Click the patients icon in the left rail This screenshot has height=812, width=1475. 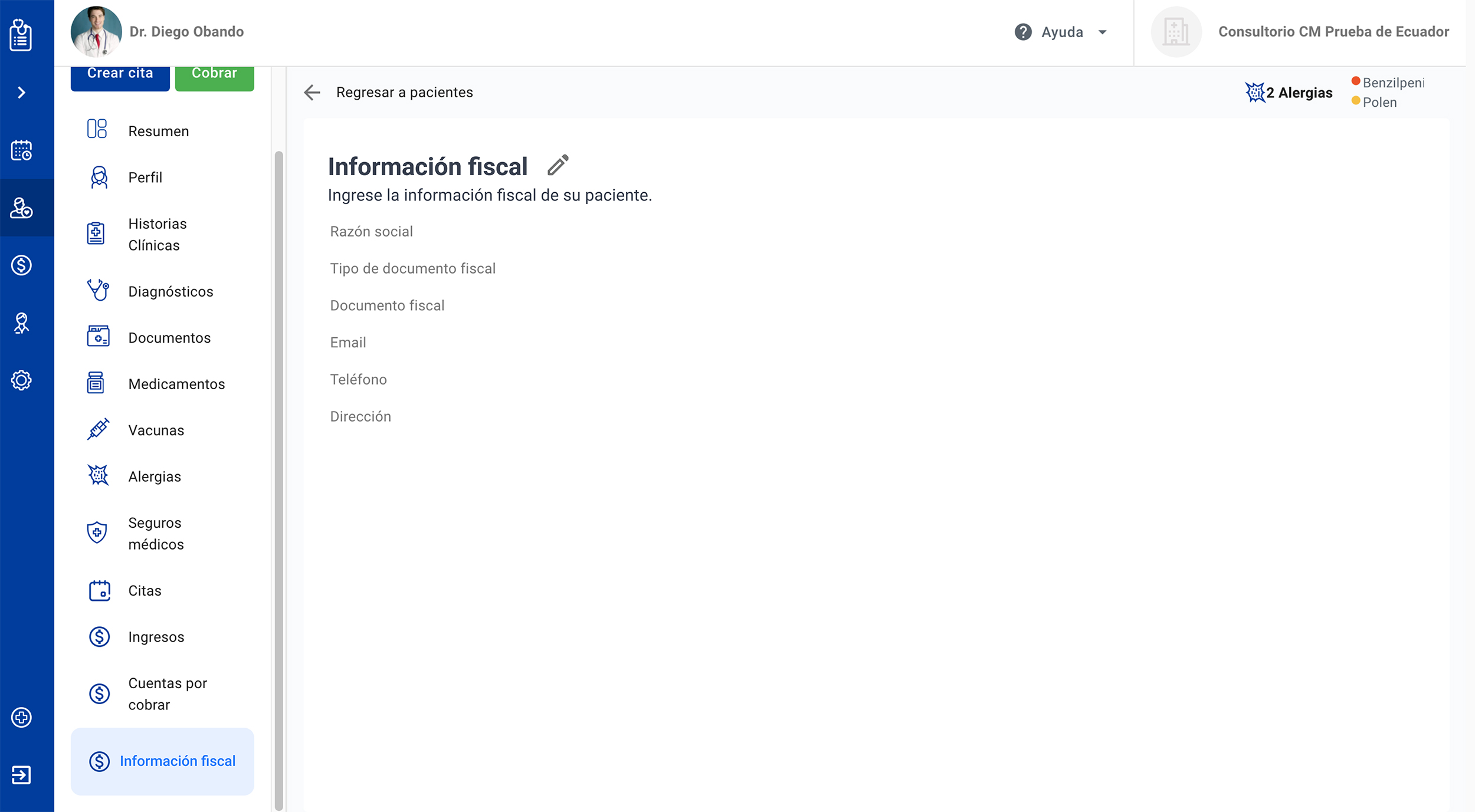coord(21,208)
